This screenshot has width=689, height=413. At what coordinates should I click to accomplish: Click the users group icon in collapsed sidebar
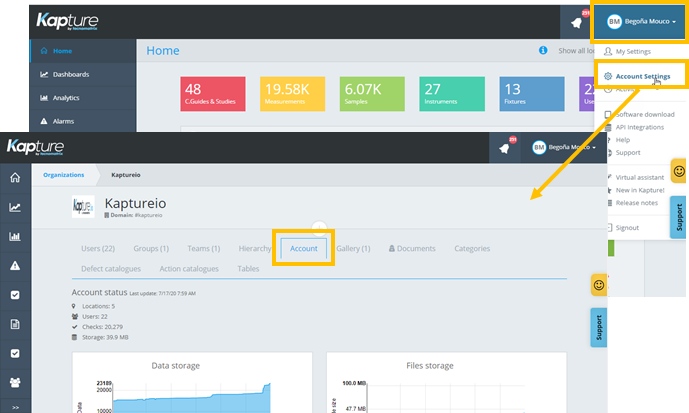click(x=15, y=383)
